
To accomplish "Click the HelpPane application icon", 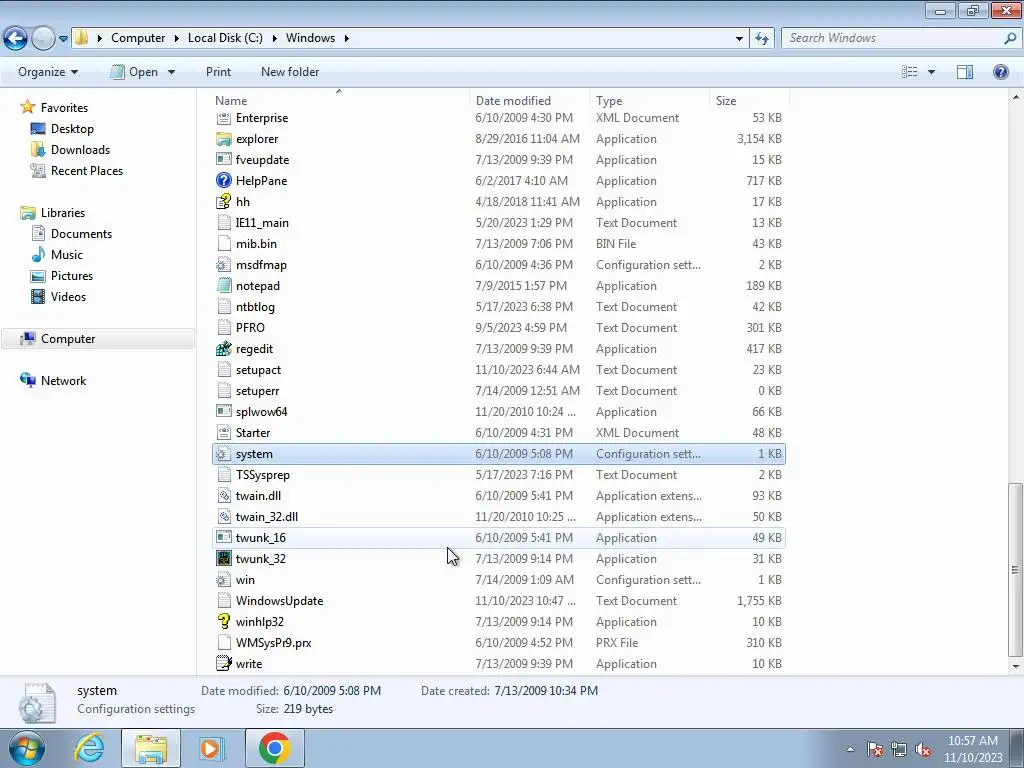I will click(x=223, y=181).
